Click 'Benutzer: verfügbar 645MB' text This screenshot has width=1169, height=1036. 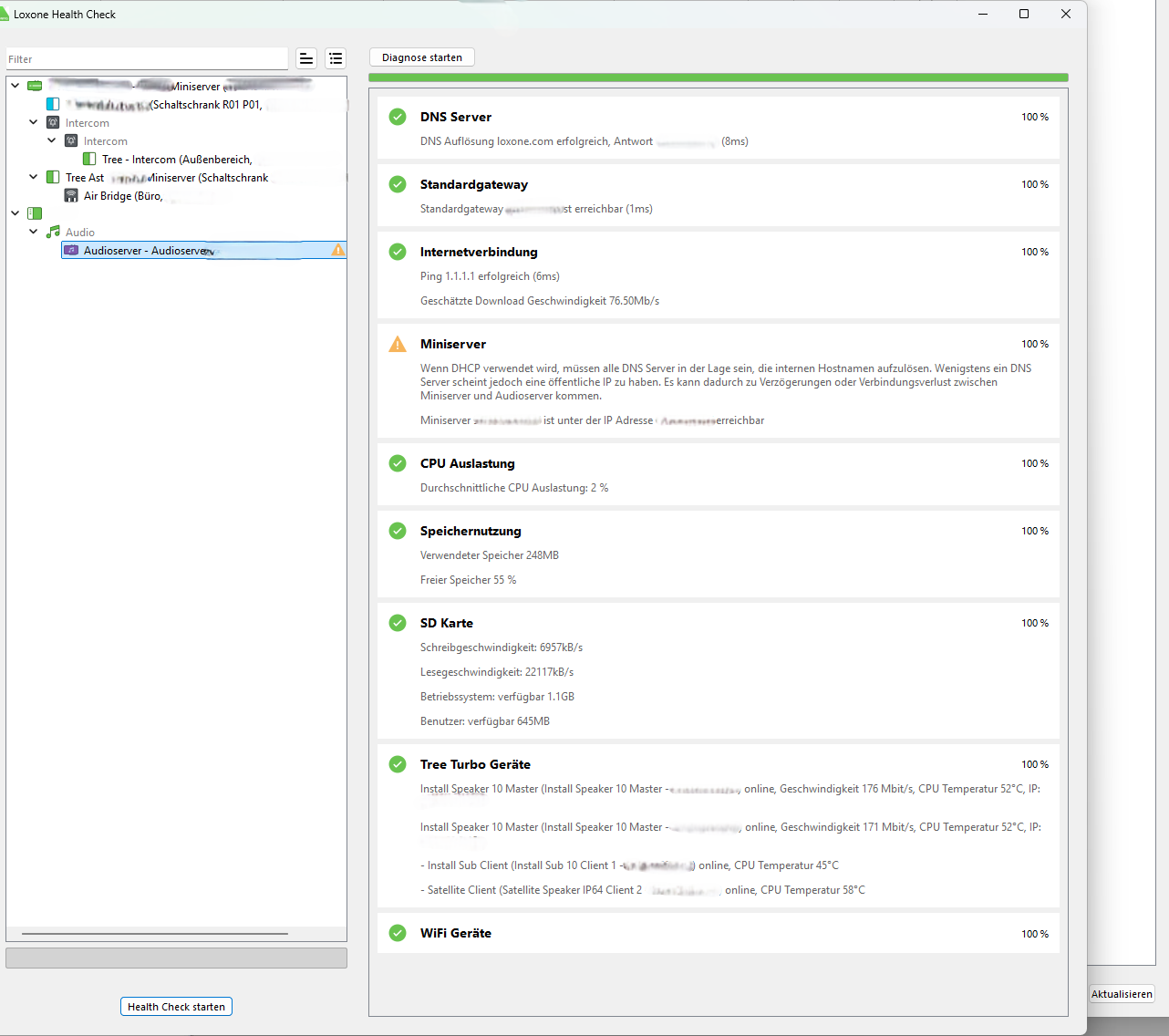point(485,721)
